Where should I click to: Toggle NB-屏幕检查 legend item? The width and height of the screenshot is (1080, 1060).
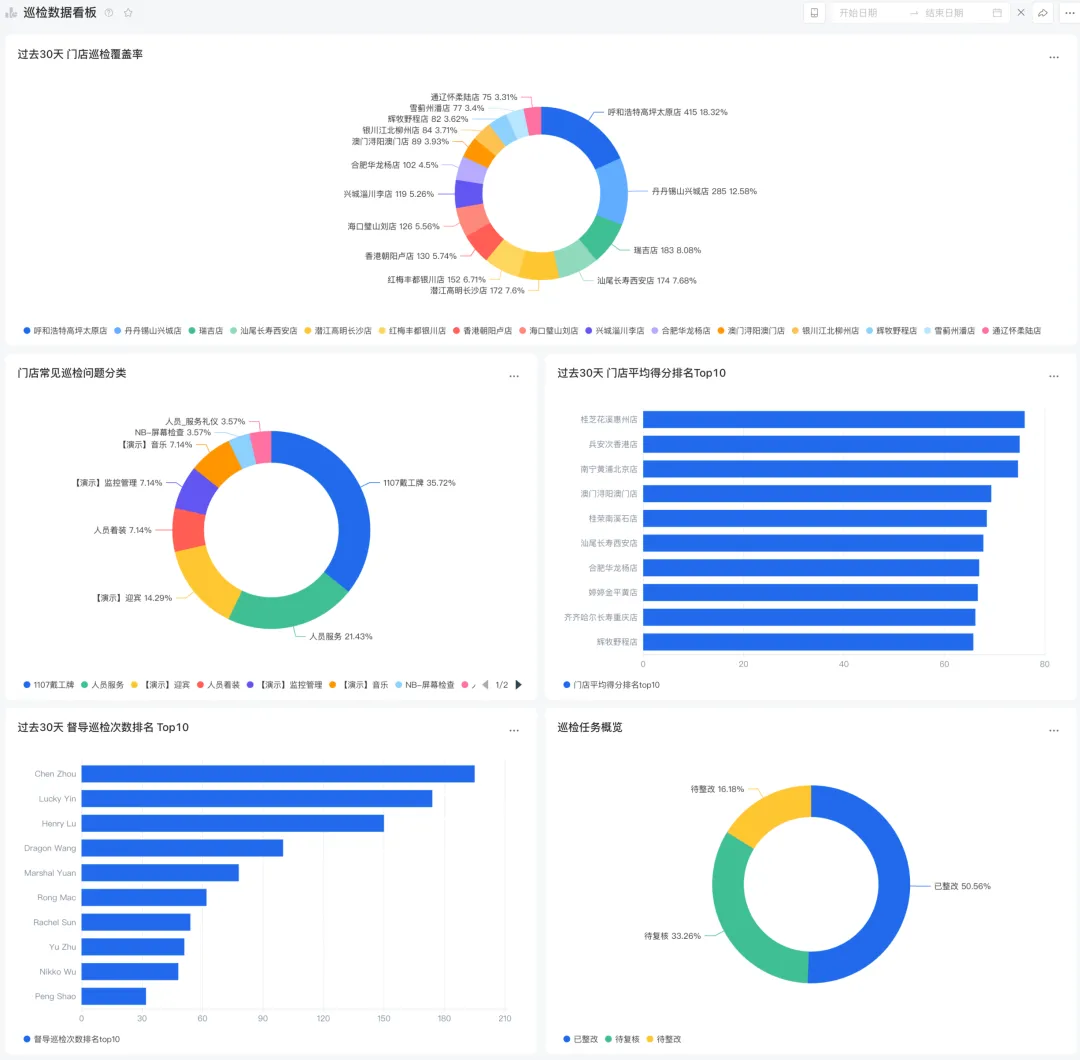click(x=425, y=685)
